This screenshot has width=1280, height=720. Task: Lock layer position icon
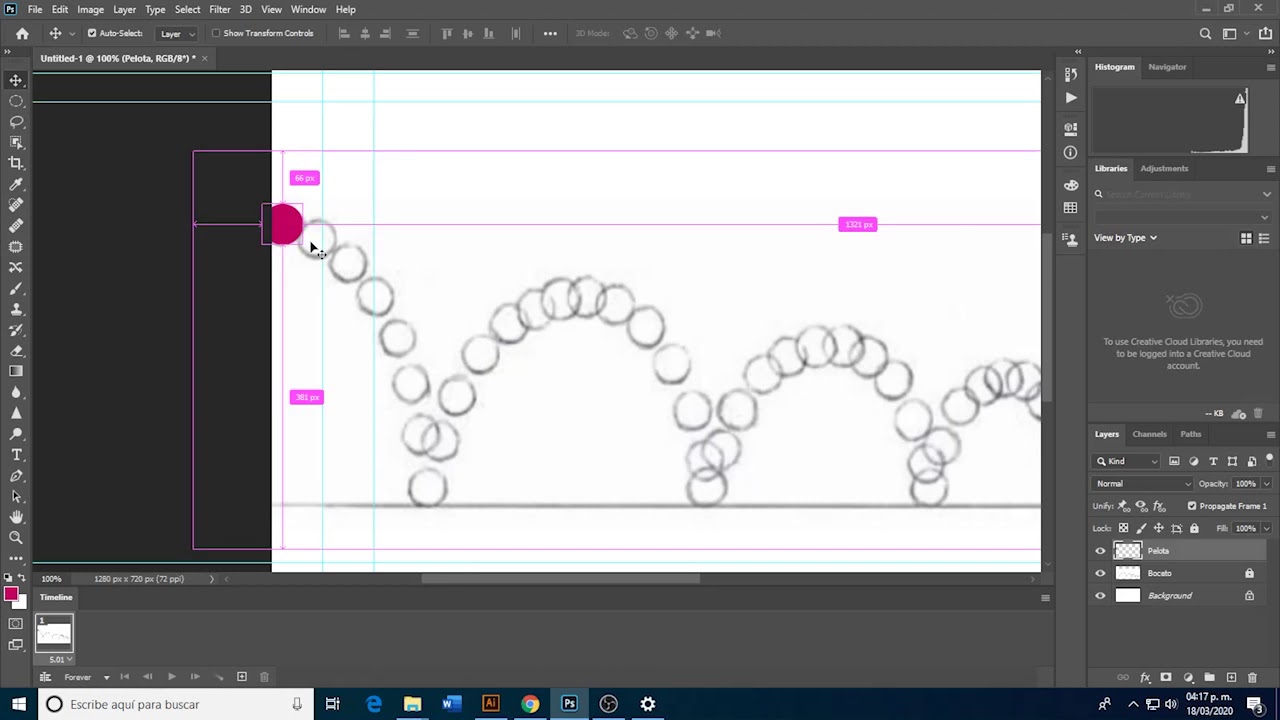[x=1159, y=528]
